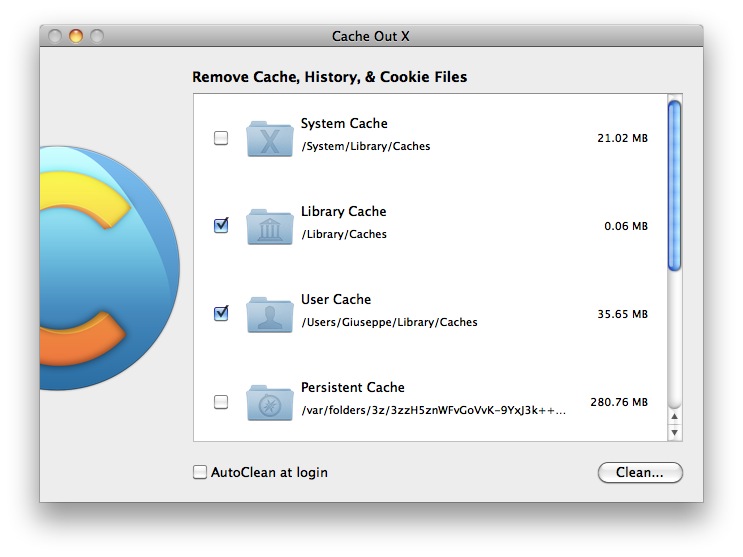Select the User Cache label
The image size is (743, 557).
click(336, 300)
